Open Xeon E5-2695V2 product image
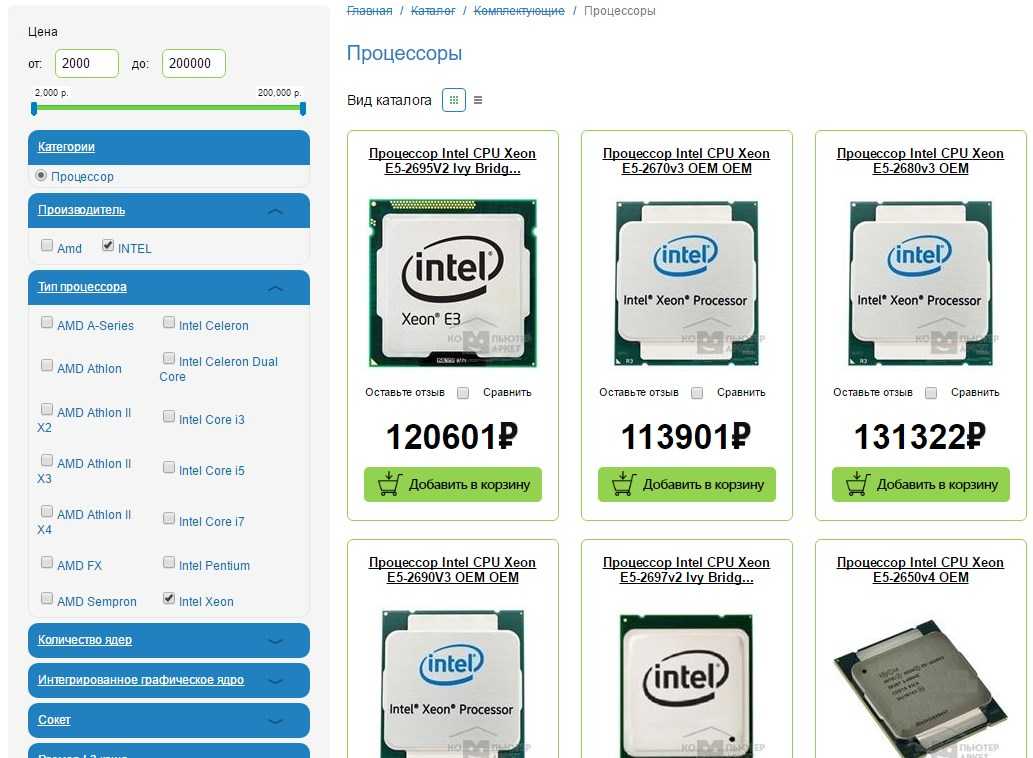This screenshot has width=1033, height=758. [x=453, y=283]
